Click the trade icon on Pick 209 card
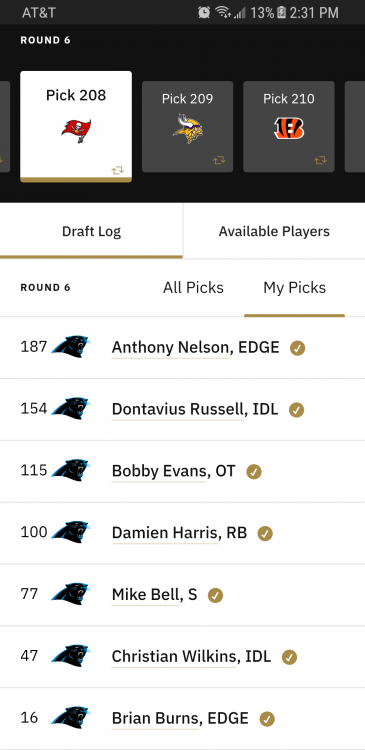The width and height of the screenshot is (365, 750). pyautogui.click(x=219, y=160)
